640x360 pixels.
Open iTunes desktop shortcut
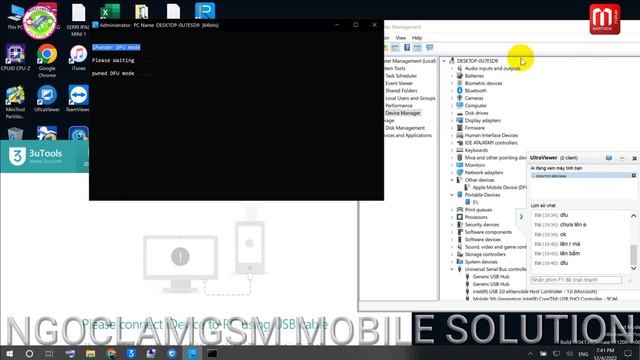pyautogui.click(x=78, y=58)
